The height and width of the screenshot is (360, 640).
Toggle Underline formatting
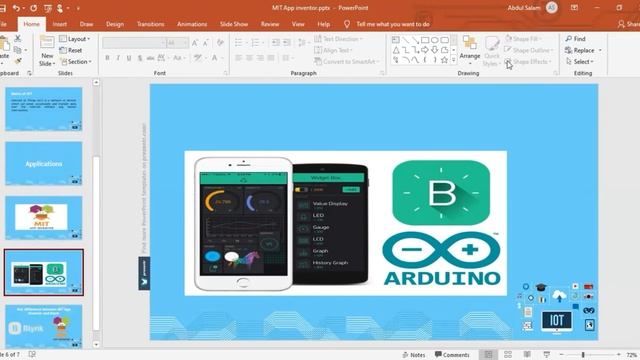pos(129,58)
